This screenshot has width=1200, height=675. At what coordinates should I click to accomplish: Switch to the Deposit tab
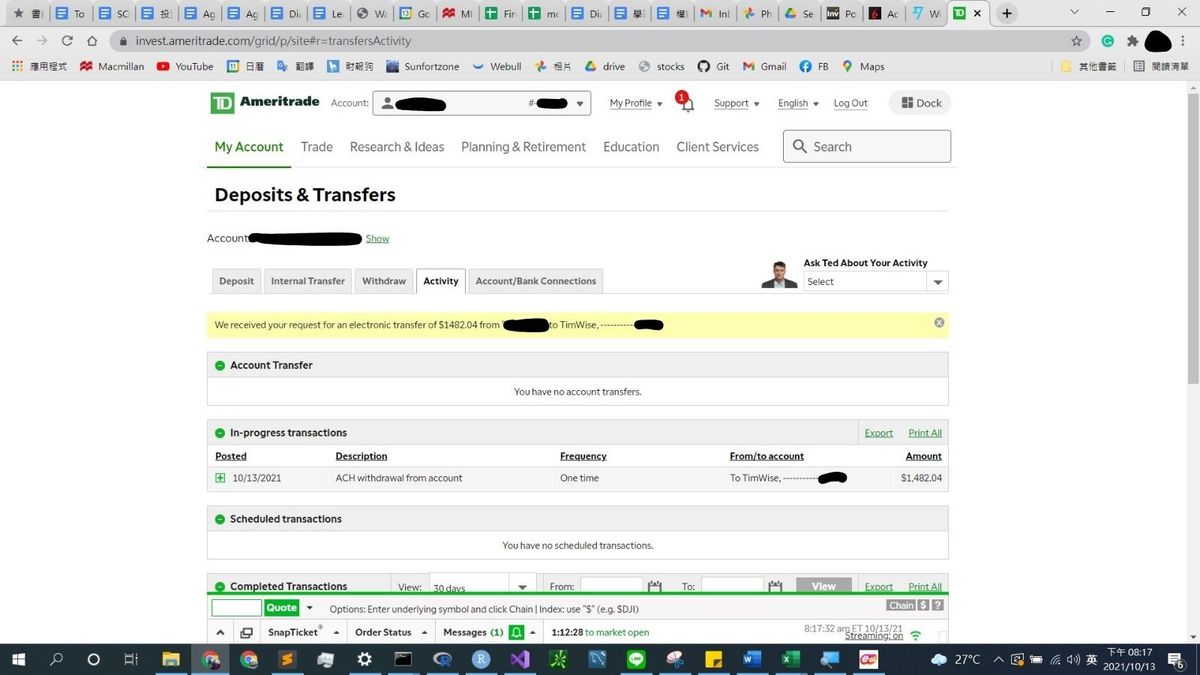click(x=236, y=281)
